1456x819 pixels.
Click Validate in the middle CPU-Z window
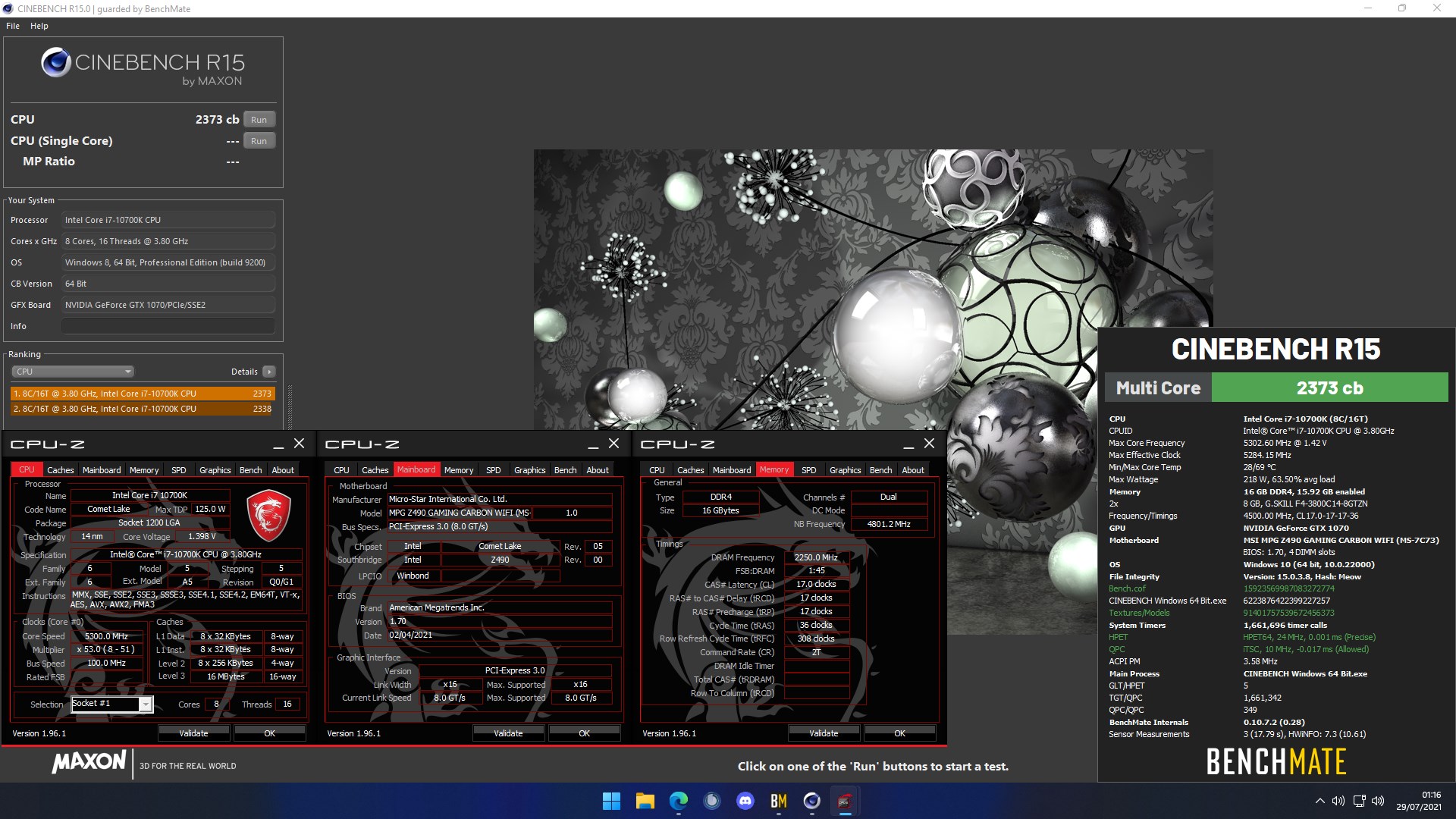(508, 733)
